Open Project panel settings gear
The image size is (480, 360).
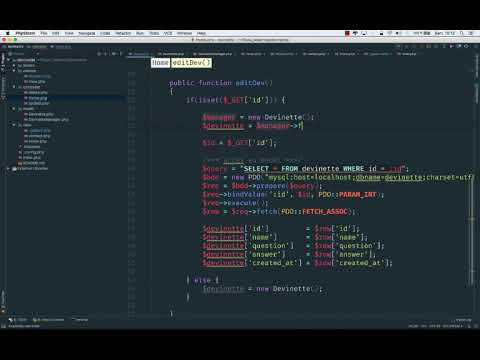tap(114, 54)
